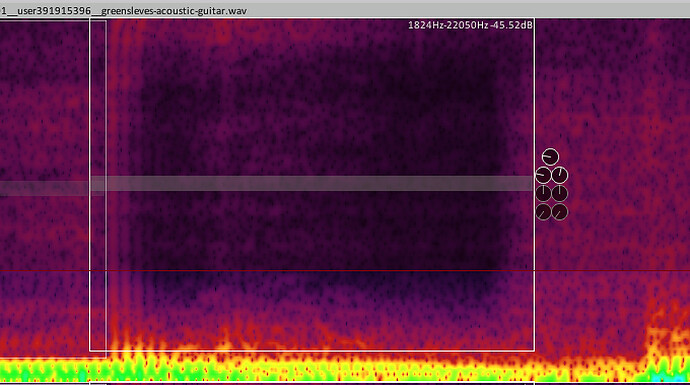
Task: Click the gray horizontal band inside the selection
Action: (x=312, y=183)
